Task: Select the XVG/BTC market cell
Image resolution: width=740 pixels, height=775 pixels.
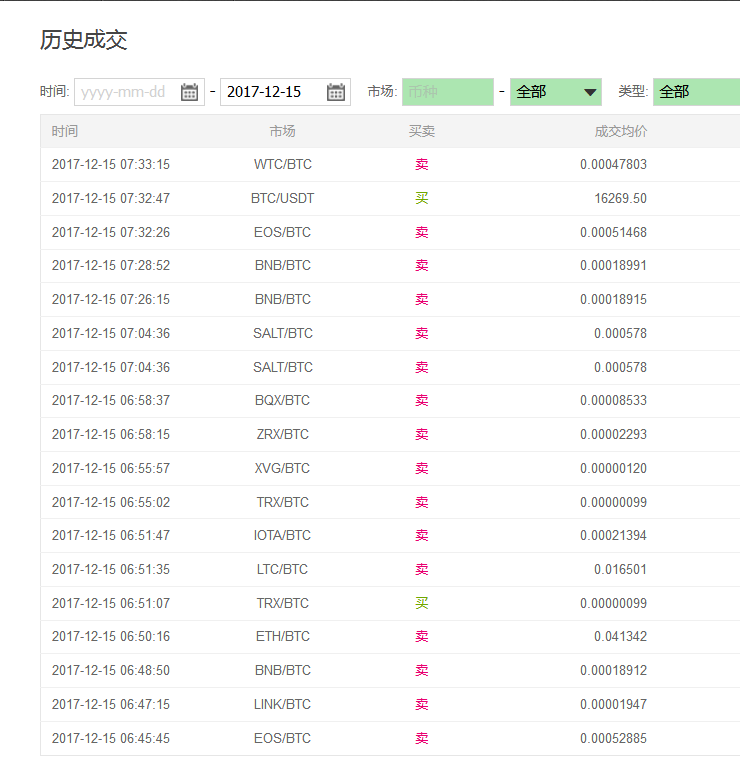Action: pyautogui.click(x=282, y=469)
